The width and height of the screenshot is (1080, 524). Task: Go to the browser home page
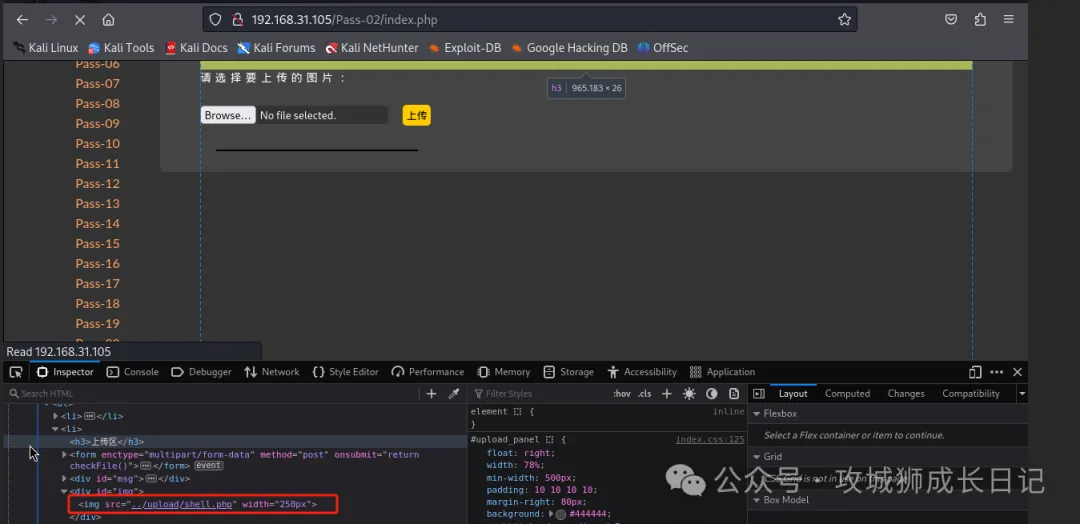tap(108, 19)
